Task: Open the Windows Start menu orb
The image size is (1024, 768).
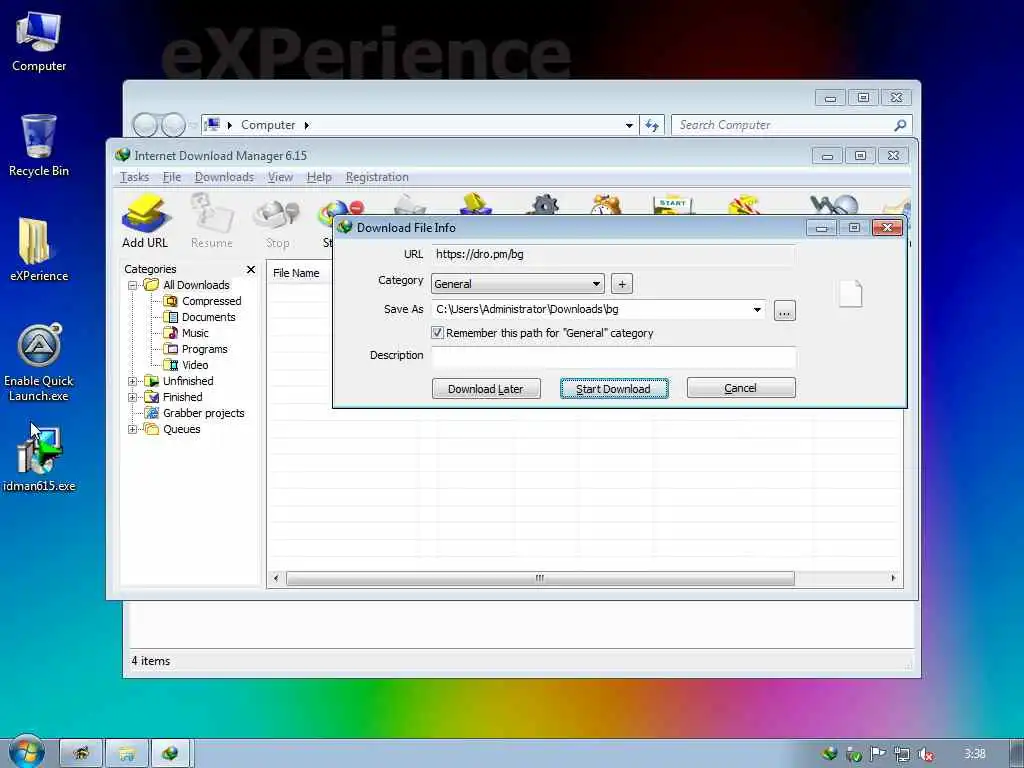Action: (26, 752)
